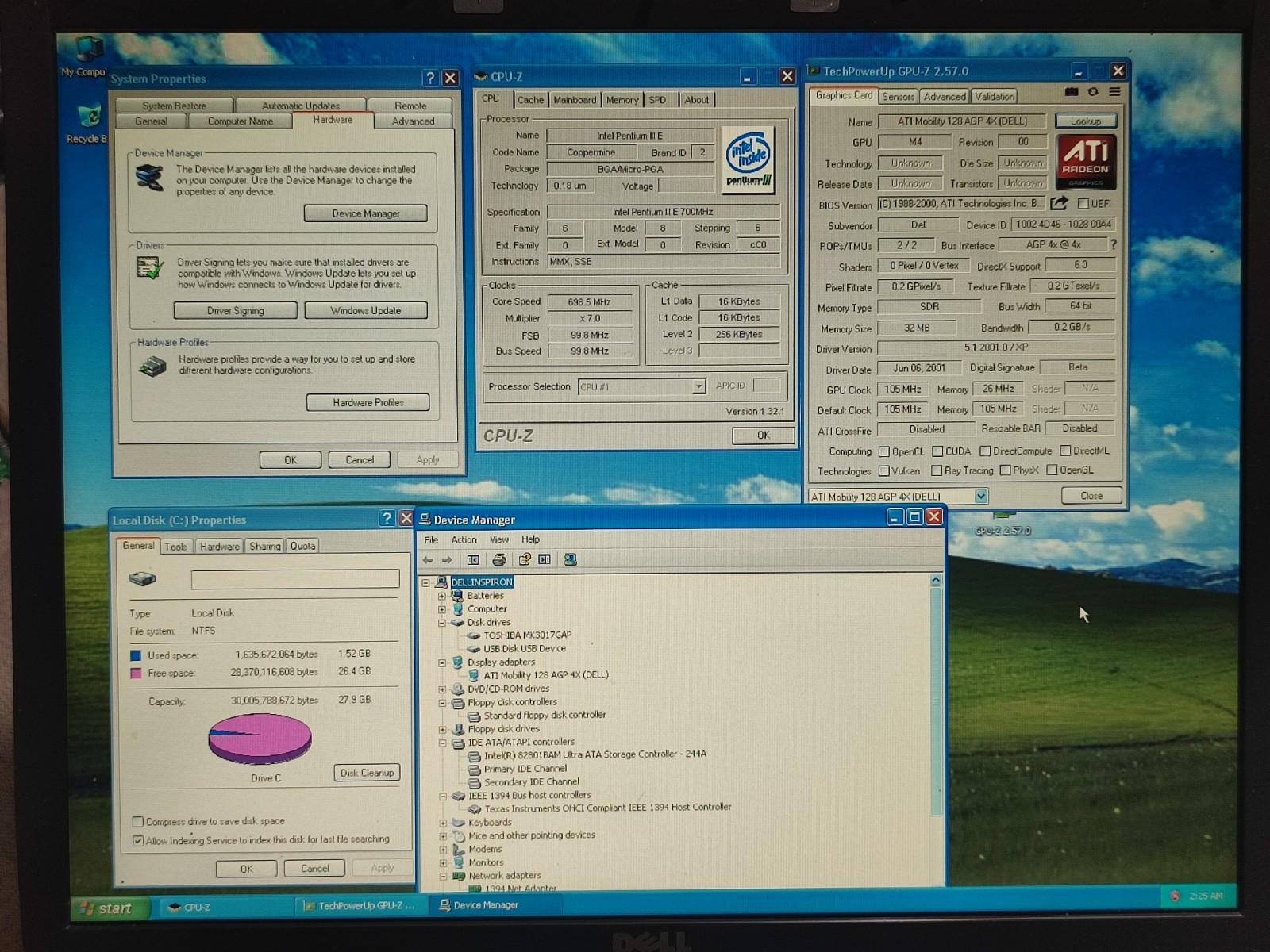Toggle console tree toolbar icon in Device Manager
Viewport: 1270px width, 952px height.
473,560
